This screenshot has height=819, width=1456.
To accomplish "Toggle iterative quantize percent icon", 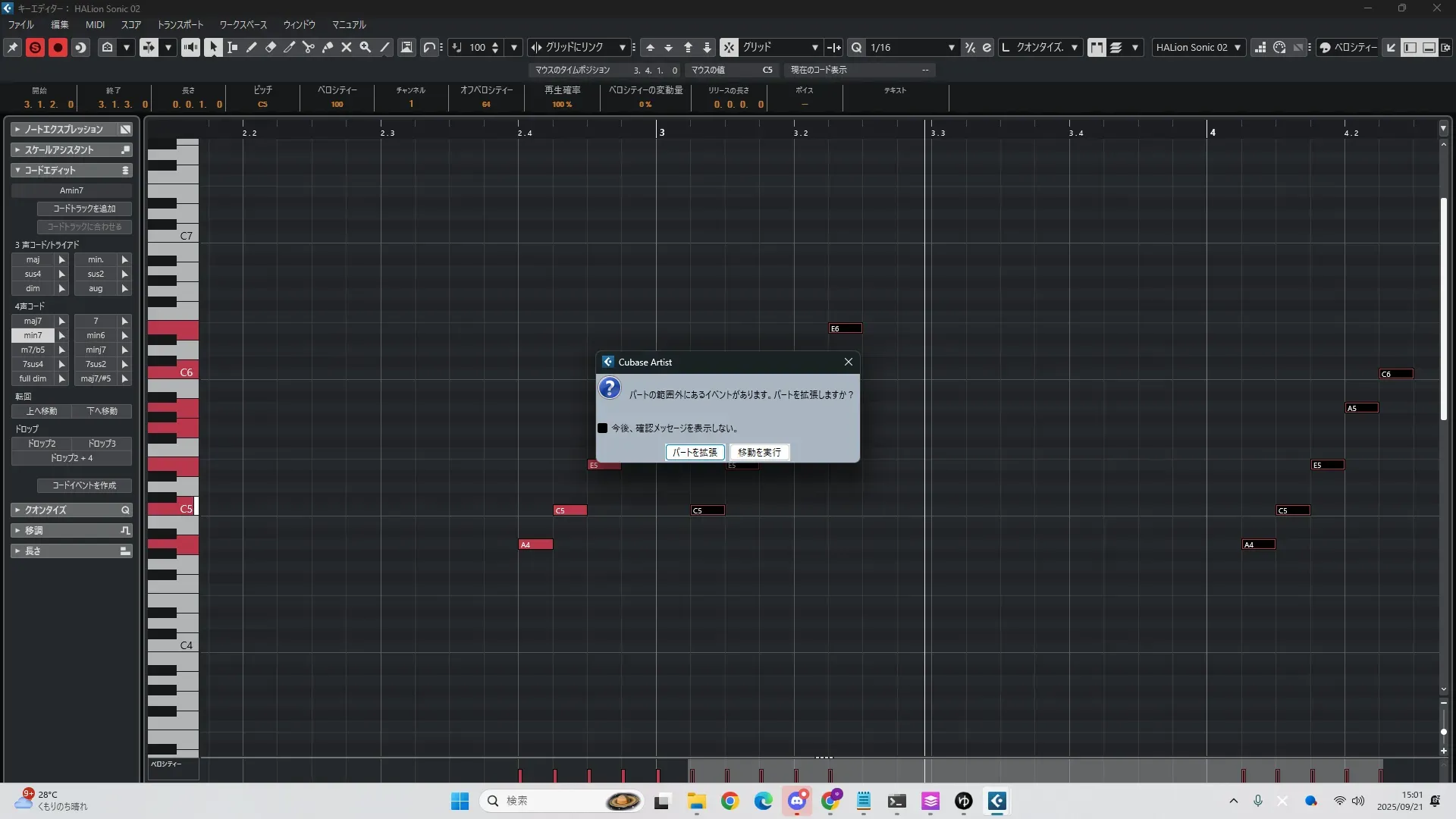I will (970, 47).
